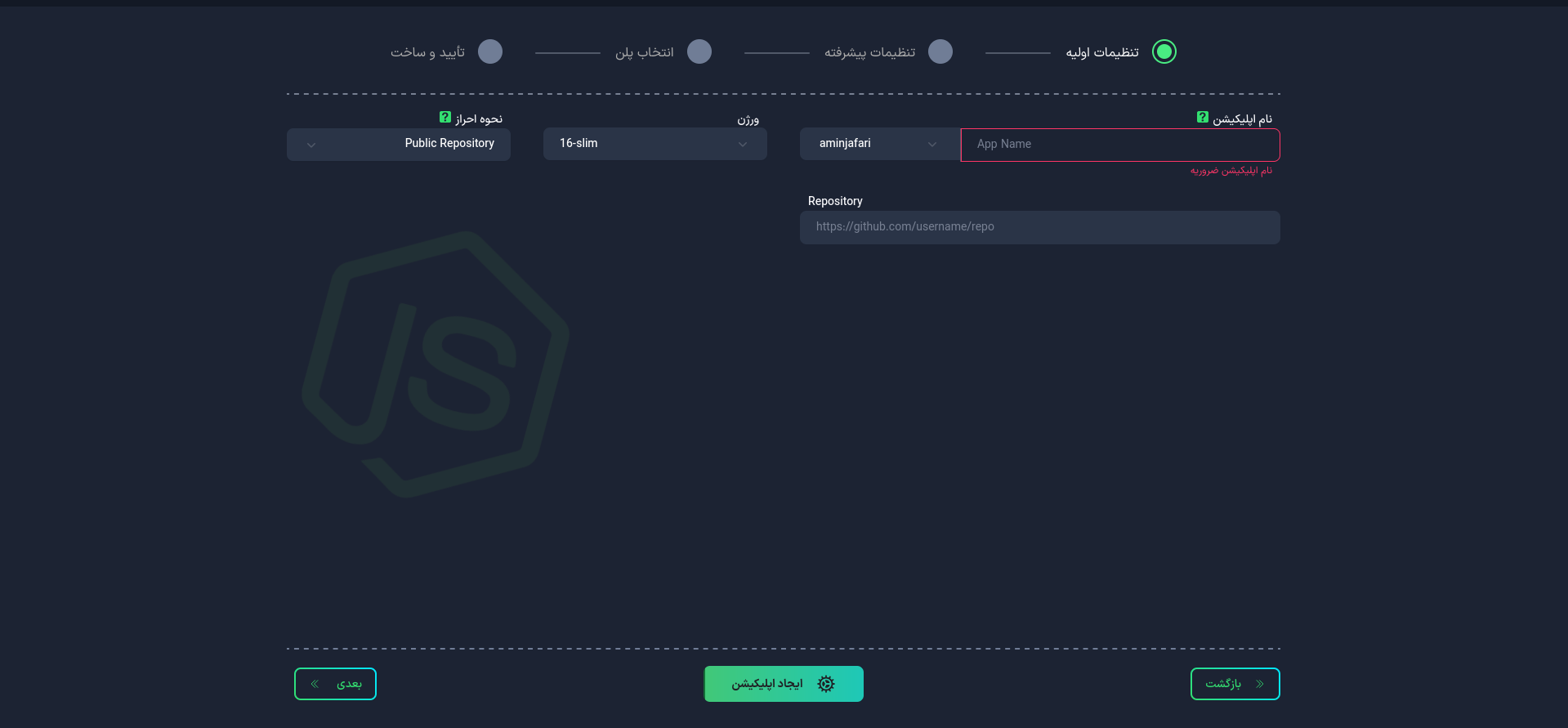Viewport: 1568px width, 728px height.
Task: Click the نحوه احراز field label
Action: pos(479,119)
